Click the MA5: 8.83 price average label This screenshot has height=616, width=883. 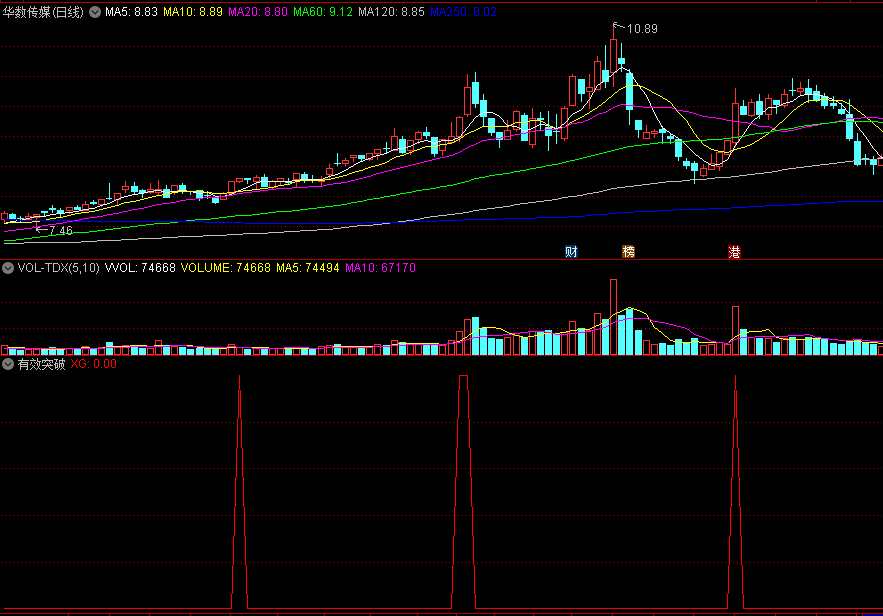(x=131, y=12)
